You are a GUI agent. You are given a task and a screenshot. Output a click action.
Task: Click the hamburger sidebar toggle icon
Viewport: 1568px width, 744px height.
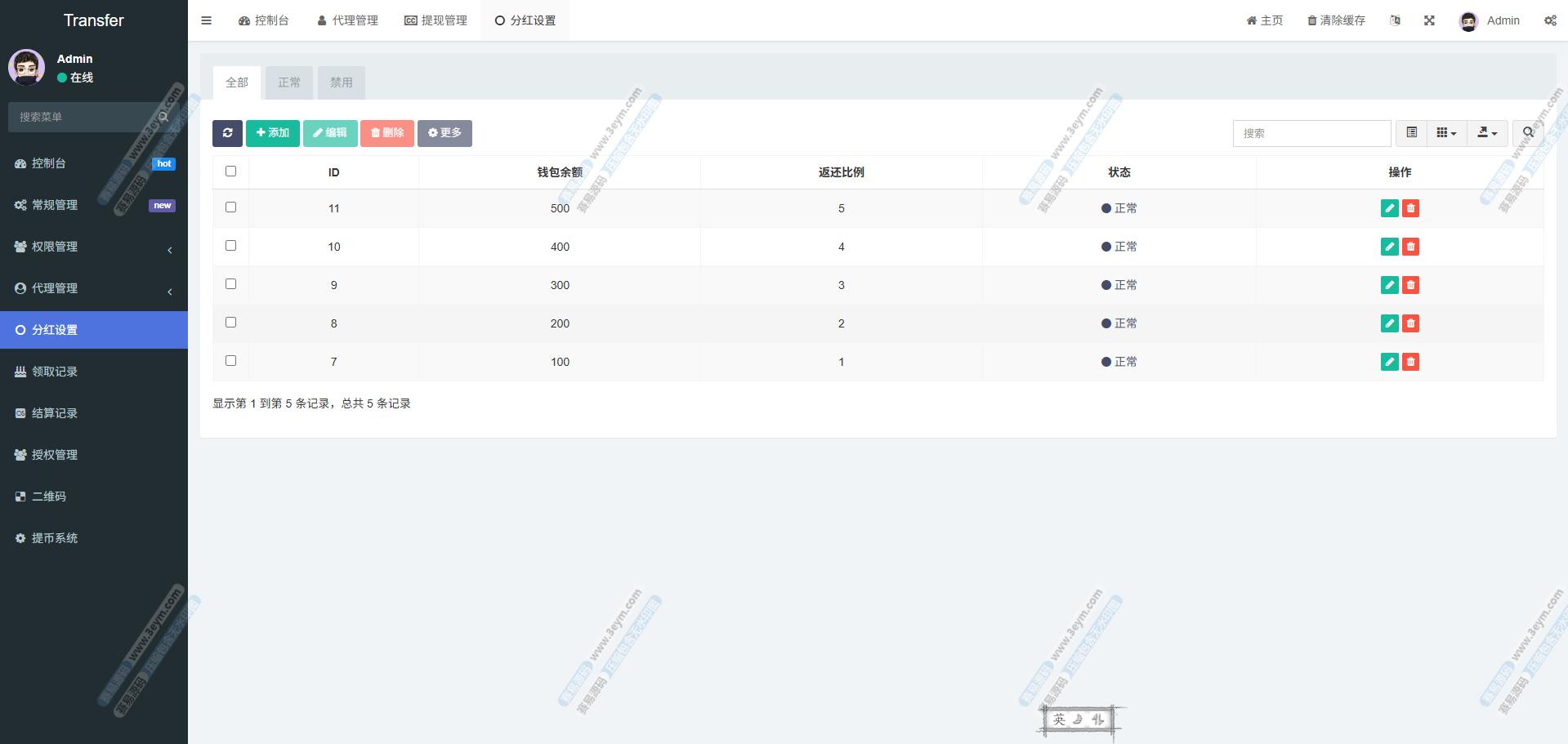pos(207,20)
